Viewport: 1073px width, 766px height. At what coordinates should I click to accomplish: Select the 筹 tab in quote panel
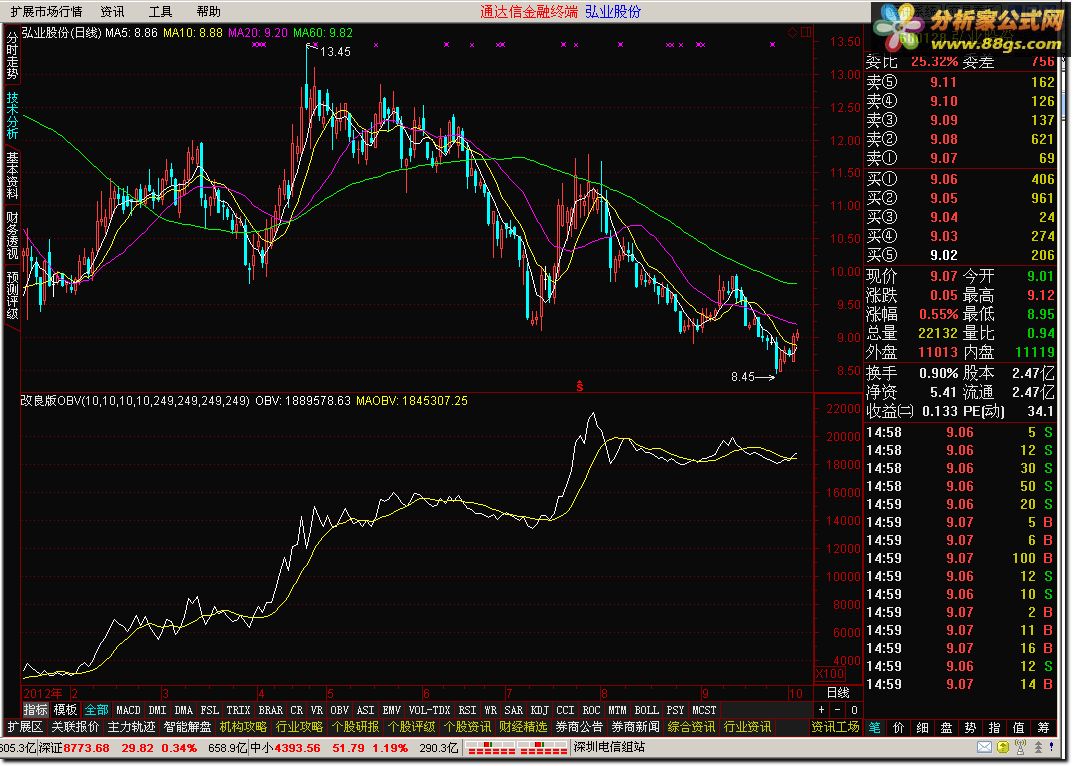(1043, 728)
